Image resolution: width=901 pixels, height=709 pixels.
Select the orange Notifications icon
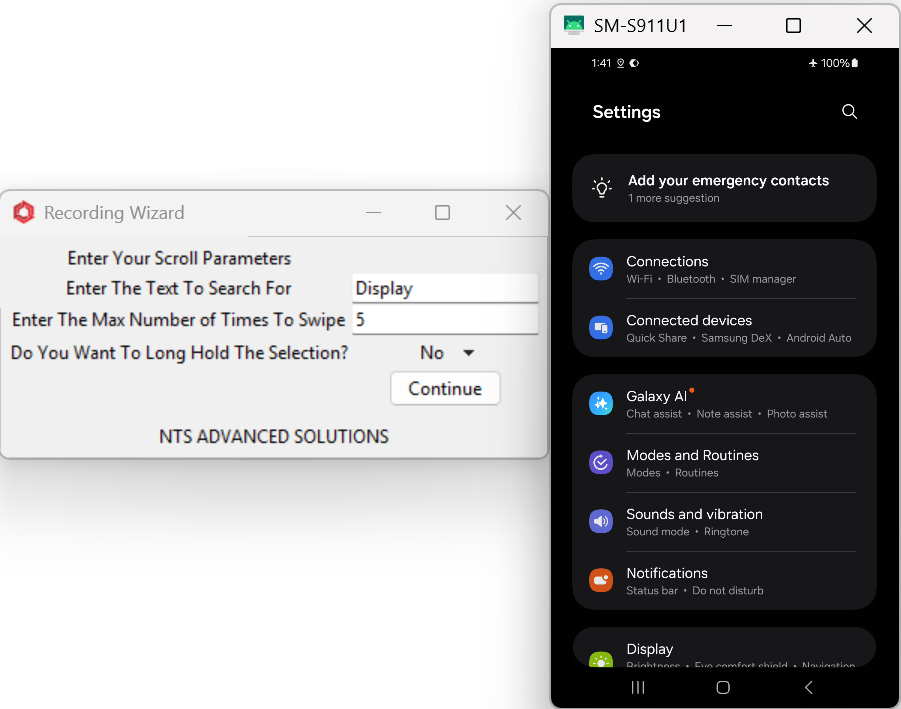coord(601,580)
